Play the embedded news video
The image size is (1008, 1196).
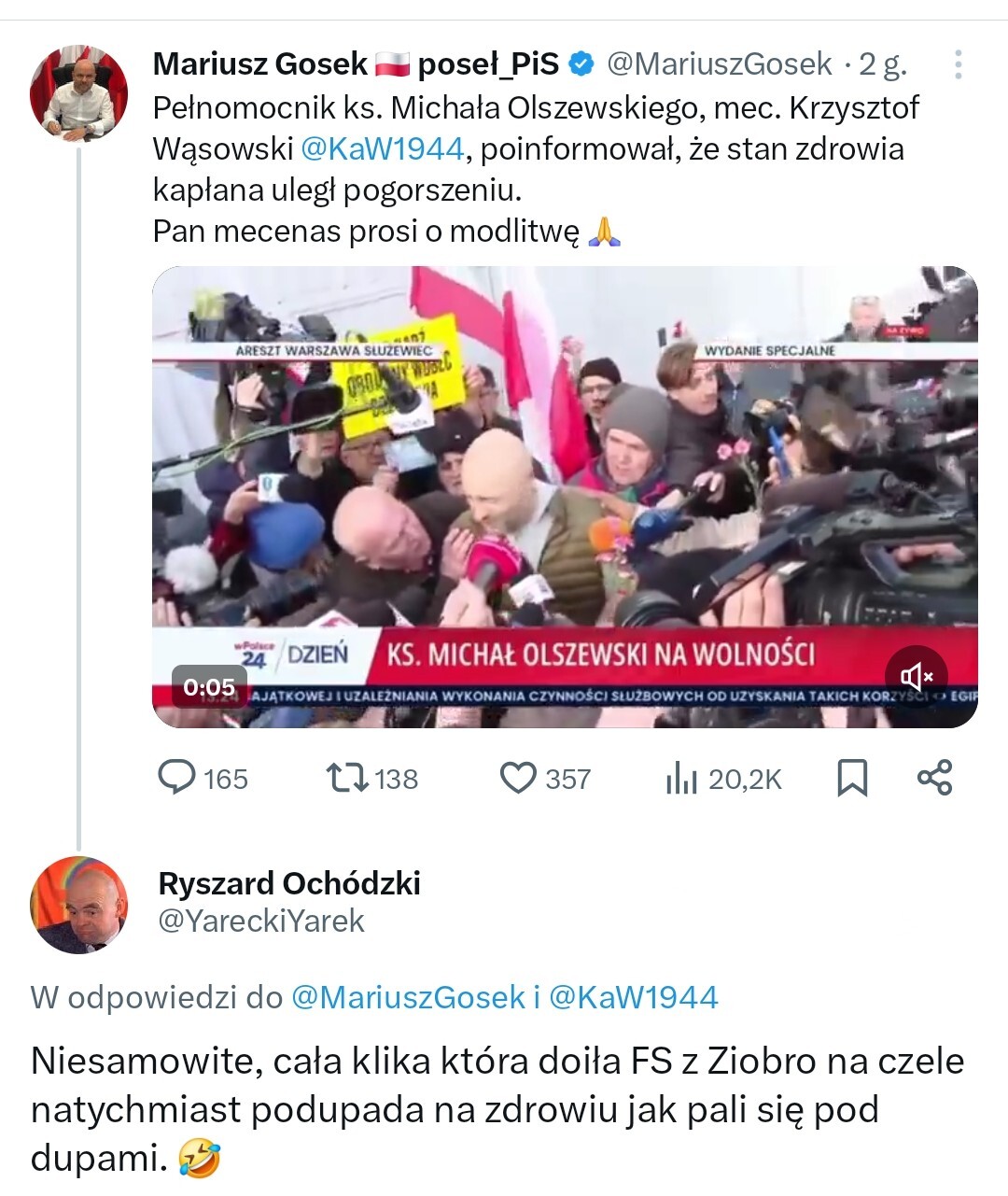coord(565,497)
